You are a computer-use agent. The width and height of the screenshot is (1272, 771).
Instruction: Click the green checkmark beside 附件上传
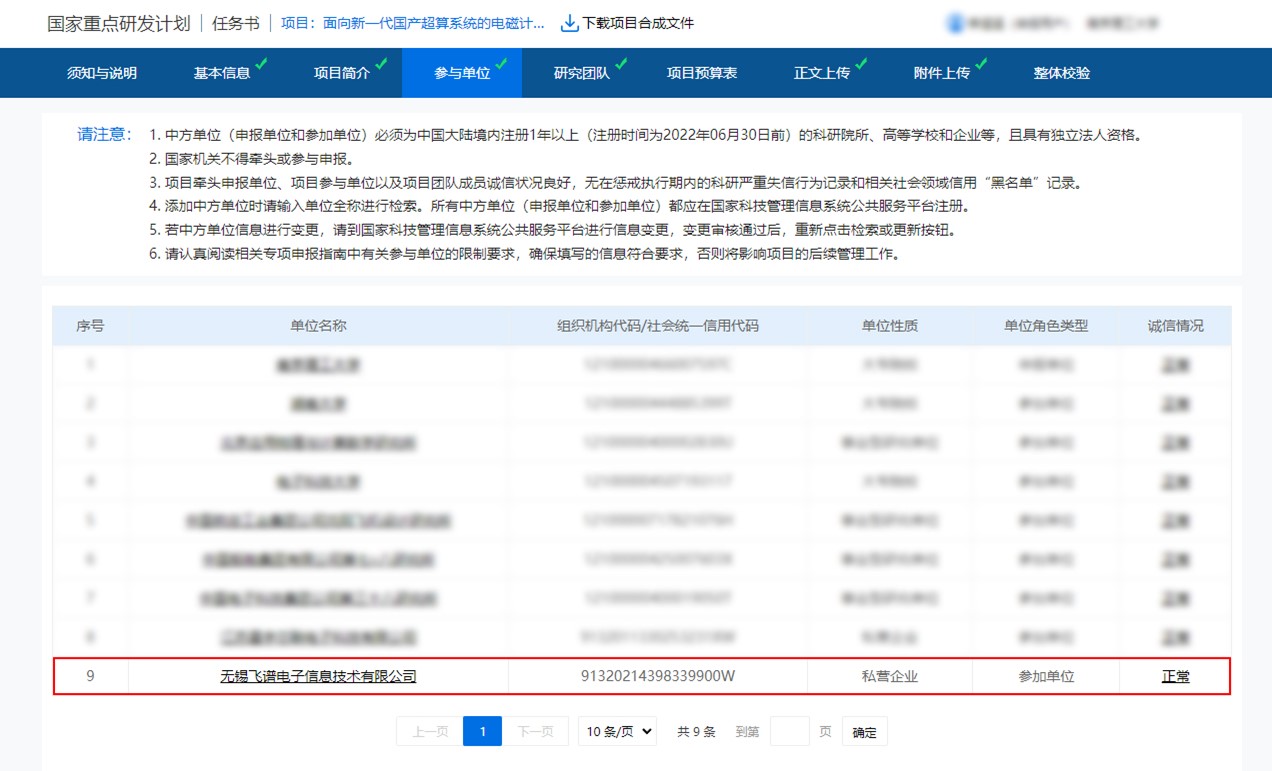[981, 64]
